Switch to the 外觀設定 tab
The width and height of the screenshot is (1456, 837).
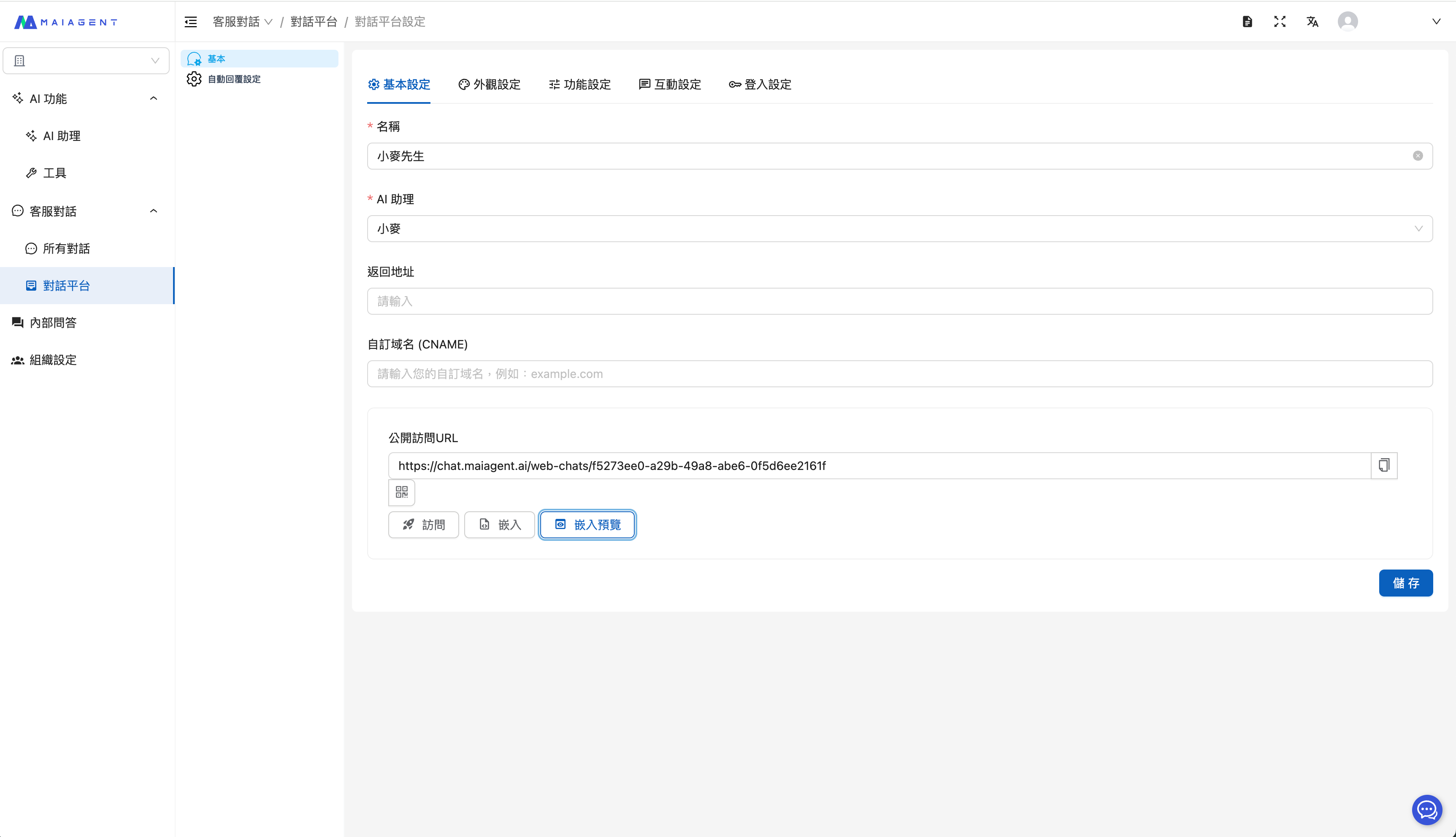click(490, 84)
